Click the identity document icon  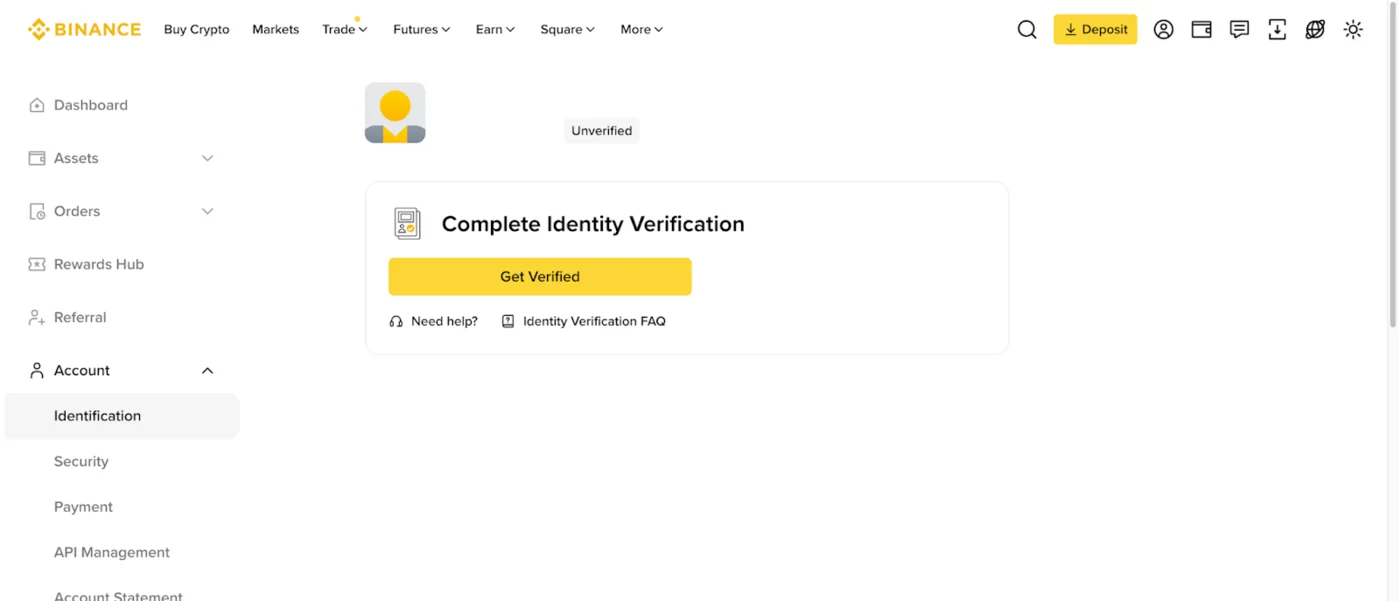(407, 224)
